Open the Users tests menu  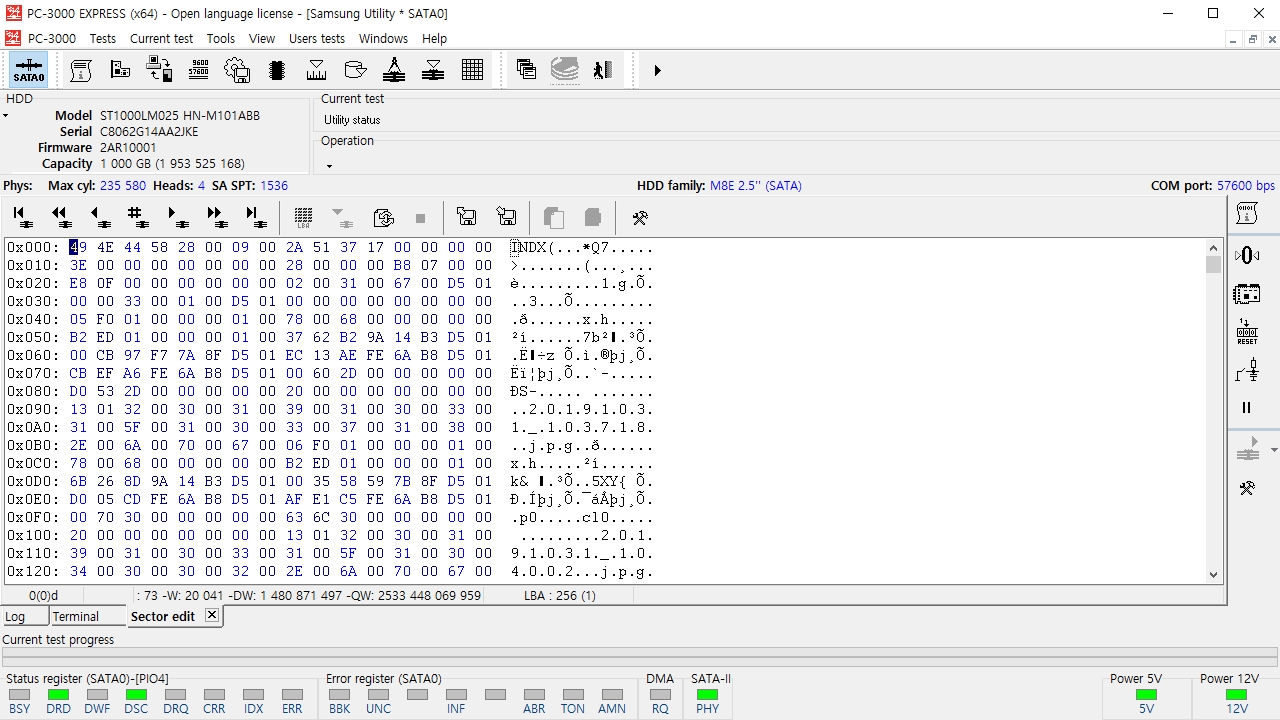[316, 38]
